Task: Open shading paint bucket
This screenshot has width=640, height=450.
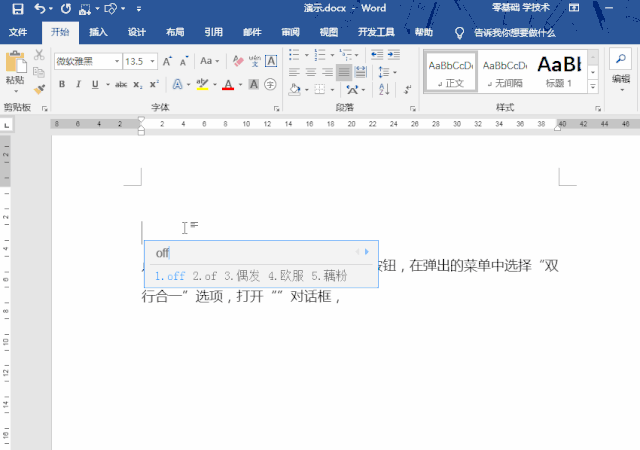Action: 294,89
